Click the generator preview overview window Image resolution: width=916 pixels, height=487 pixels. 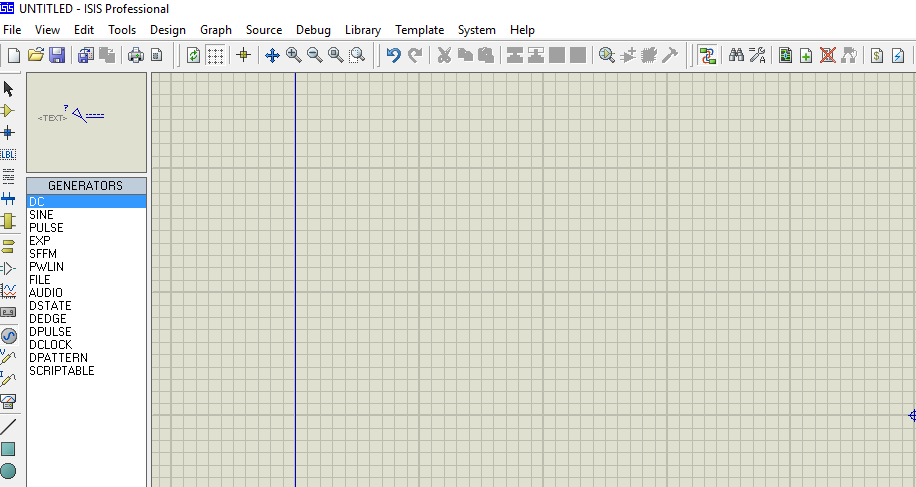[86, 122]
